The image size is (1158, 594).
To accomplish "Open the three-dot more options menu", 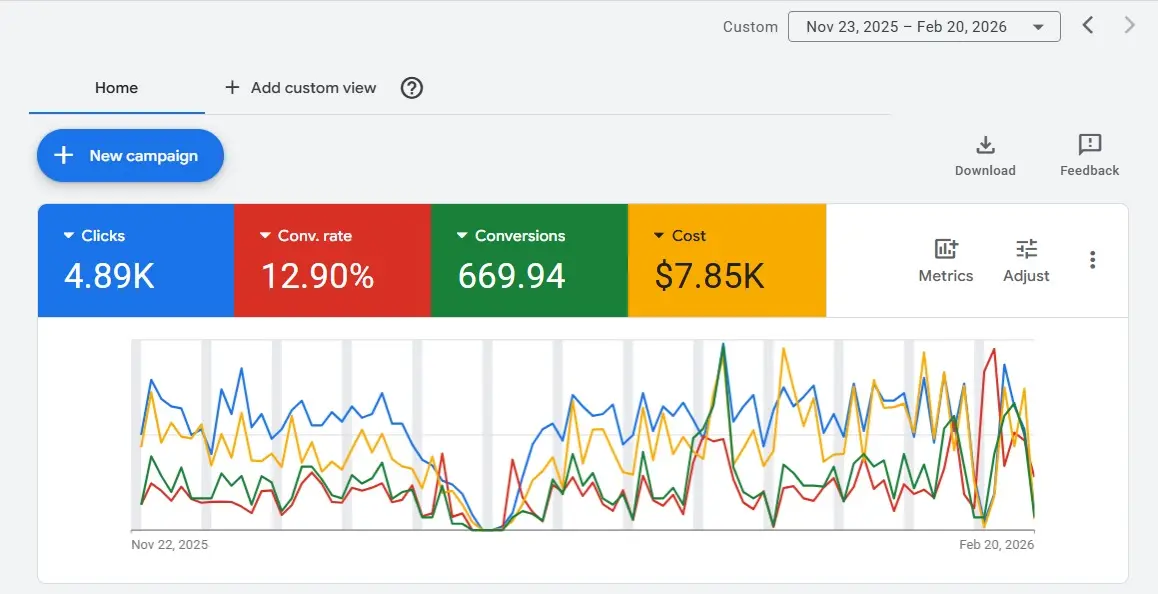I will 1092,260.
